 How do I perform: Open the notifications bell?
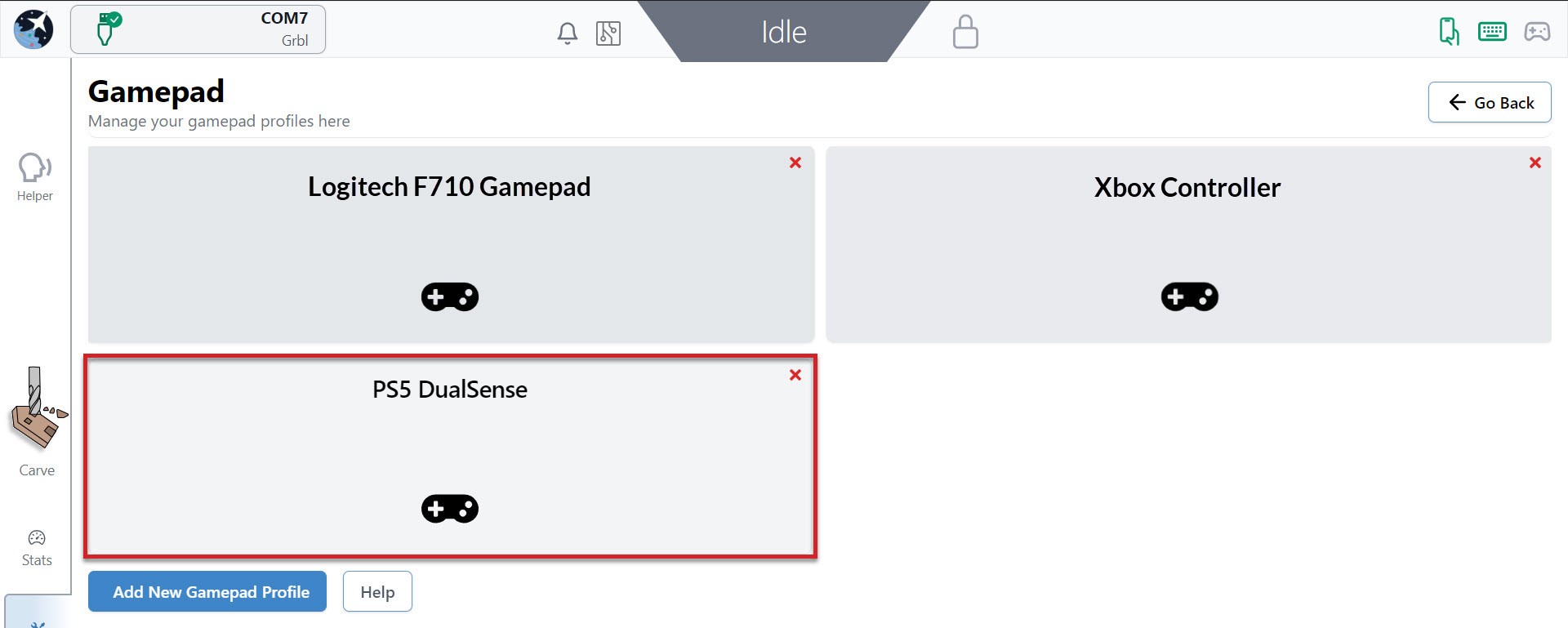(567, 33)
